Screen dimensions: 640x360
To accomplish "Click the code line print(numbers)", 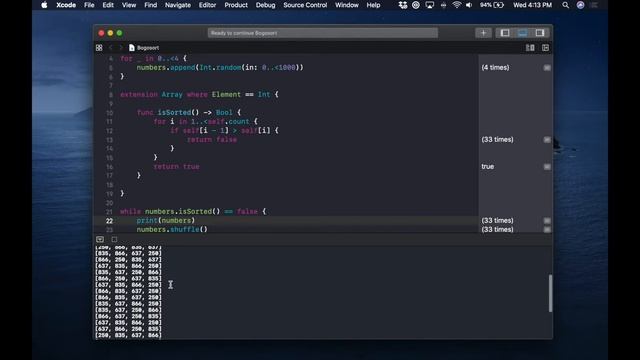I will (166, 220).
